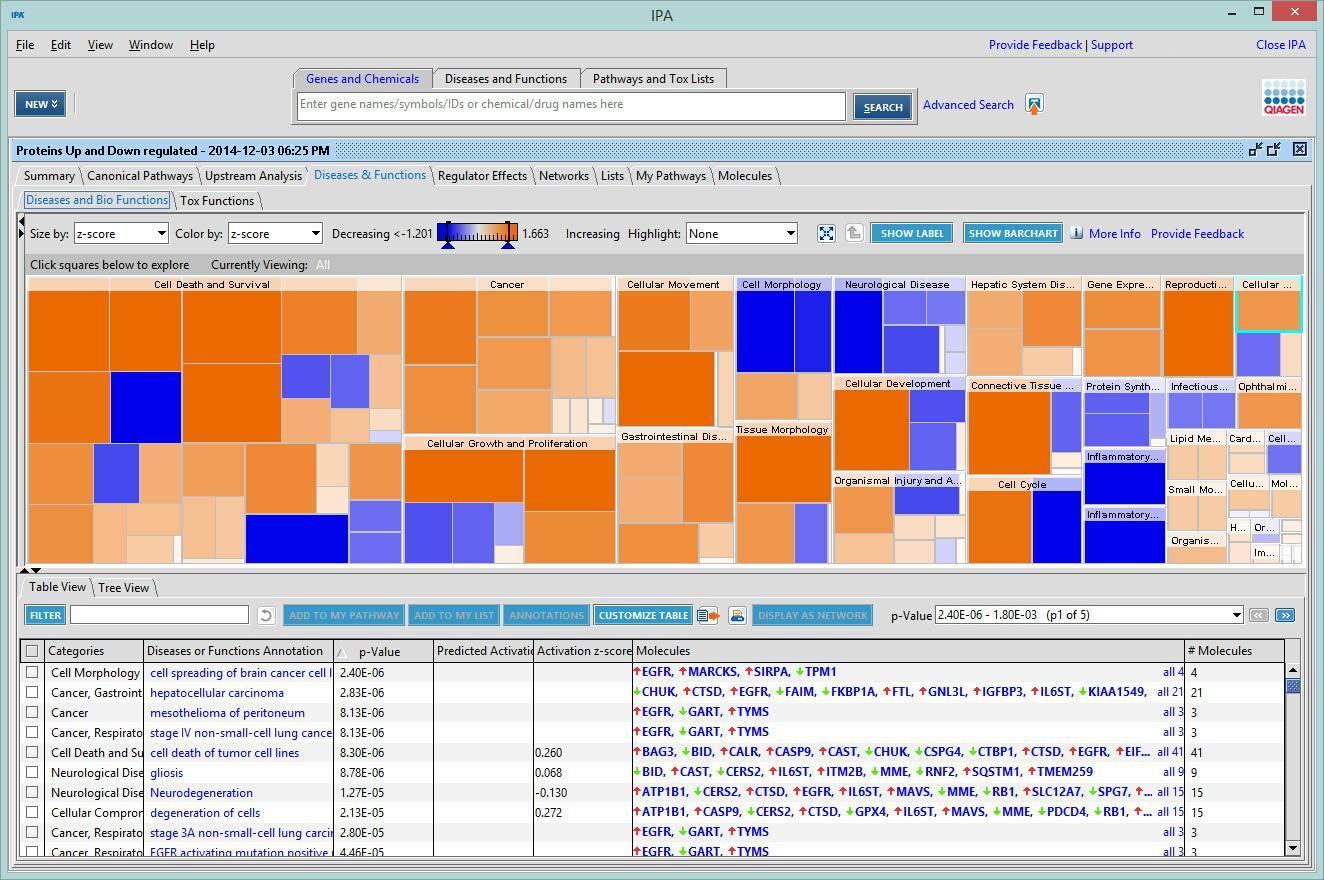Open the p-Value range dropdown
This screenshot has height=880, width=1324.
point(1089,615)
